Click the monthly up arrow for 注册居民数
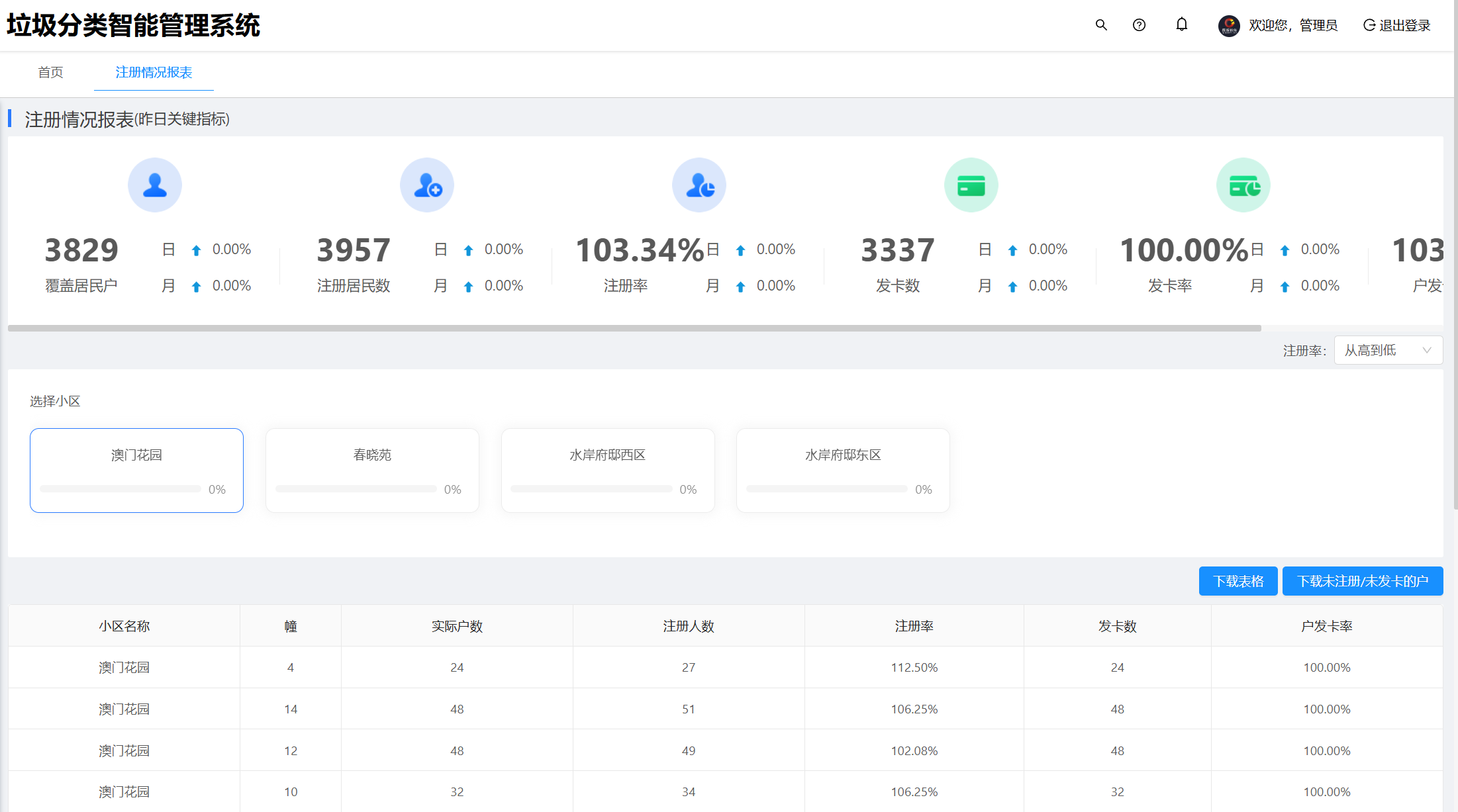This screenshot has width=1458, height=812. click(x=468, y=287)
